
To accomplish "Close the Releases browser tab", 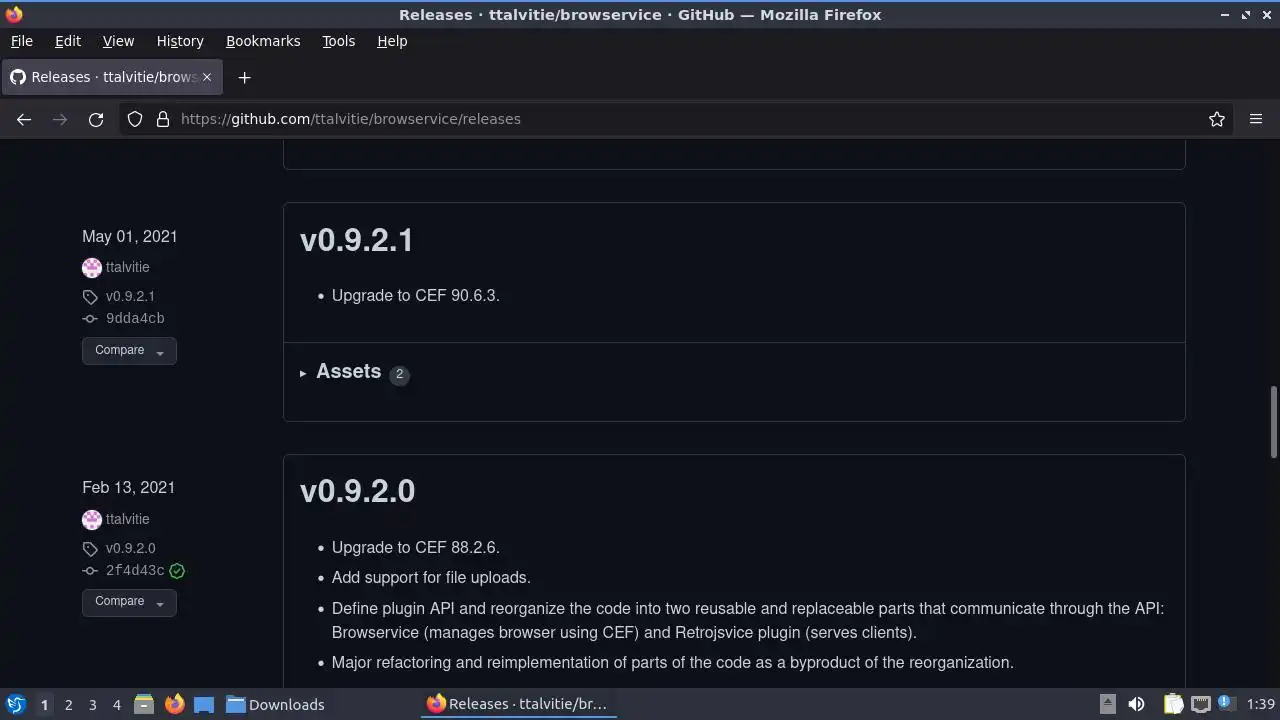I will (x=207, y=77).
